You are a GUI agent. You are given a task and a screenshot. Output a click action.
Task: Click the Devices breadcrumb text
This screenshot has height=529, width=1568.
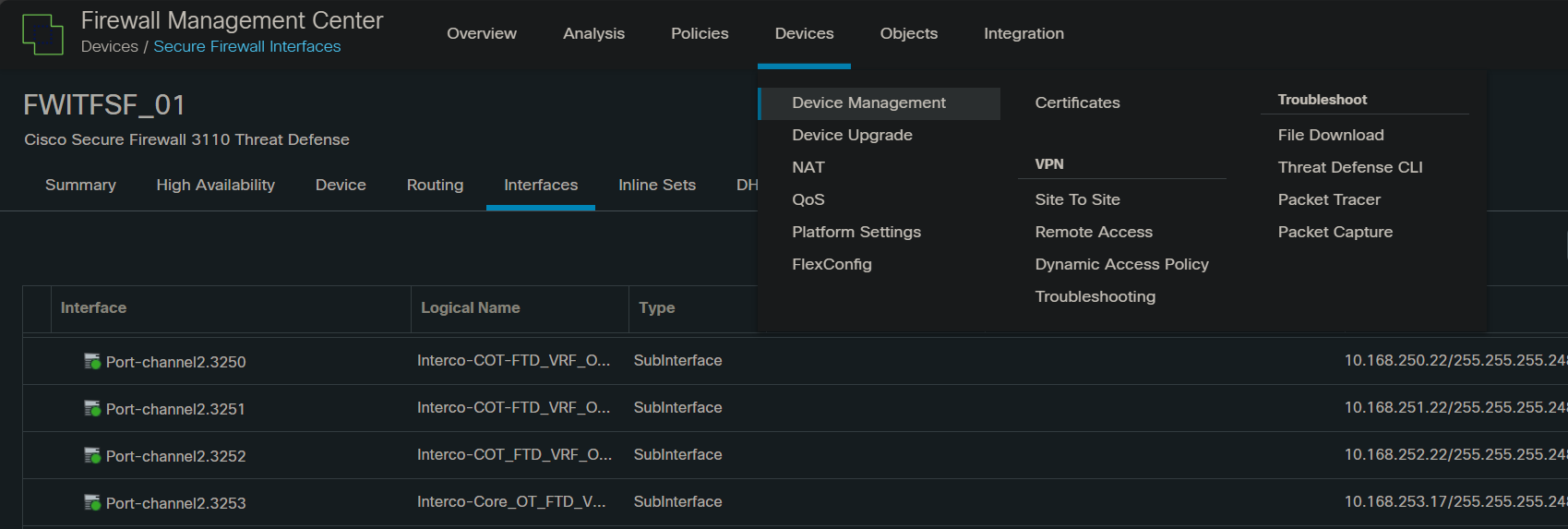coord(109,46)
